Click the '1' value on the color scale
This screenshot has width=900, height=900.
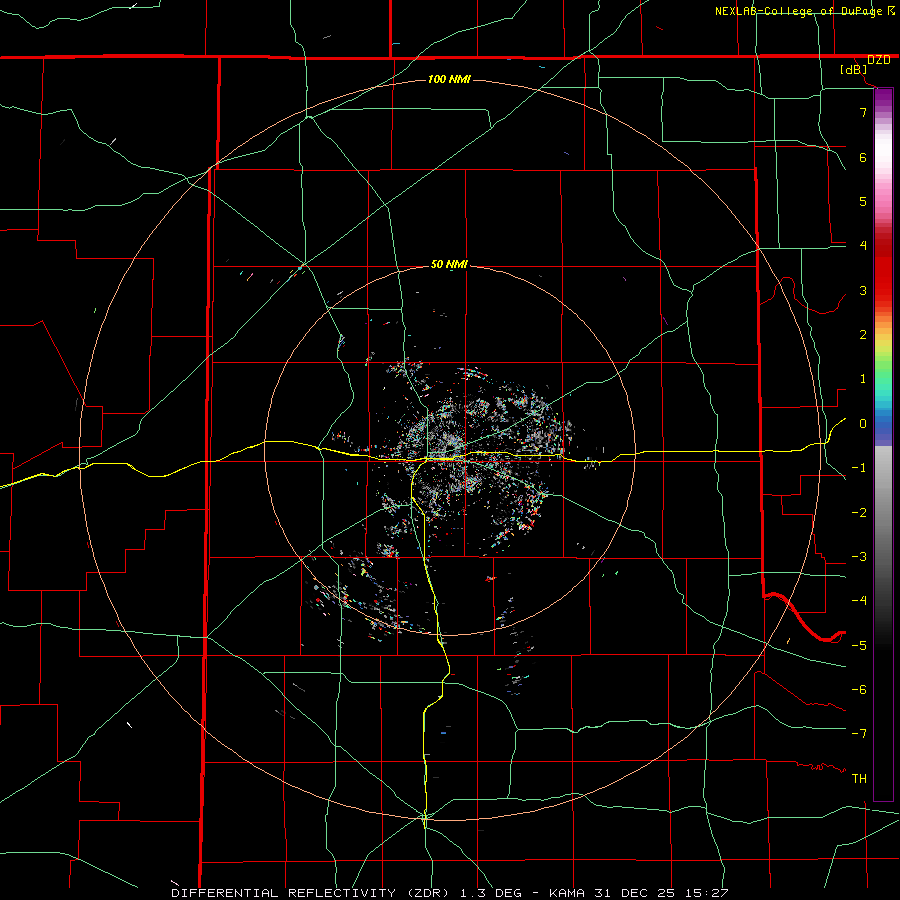(863, 379)
